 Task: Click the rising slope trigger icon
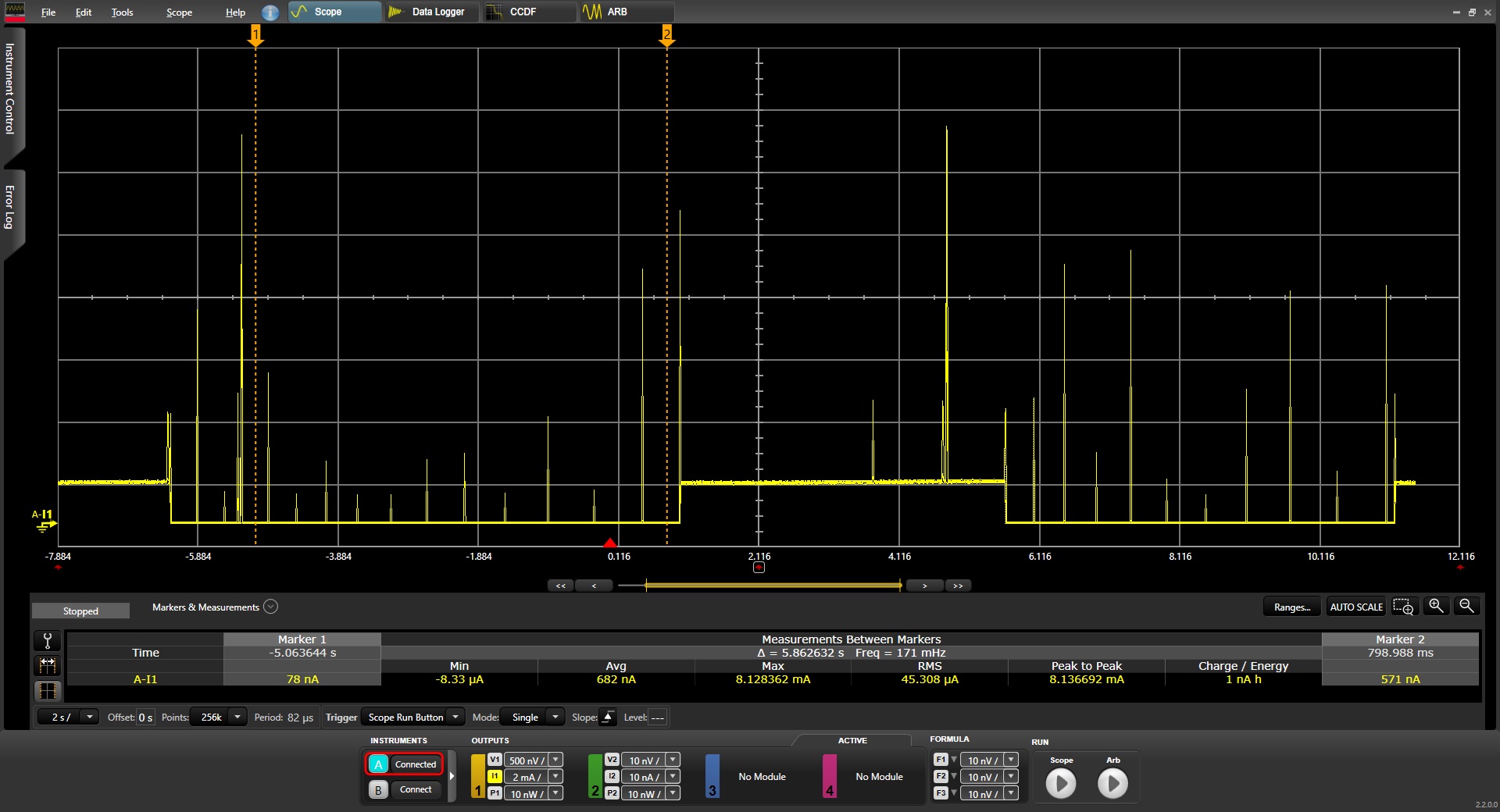click(x=607, y=718)
